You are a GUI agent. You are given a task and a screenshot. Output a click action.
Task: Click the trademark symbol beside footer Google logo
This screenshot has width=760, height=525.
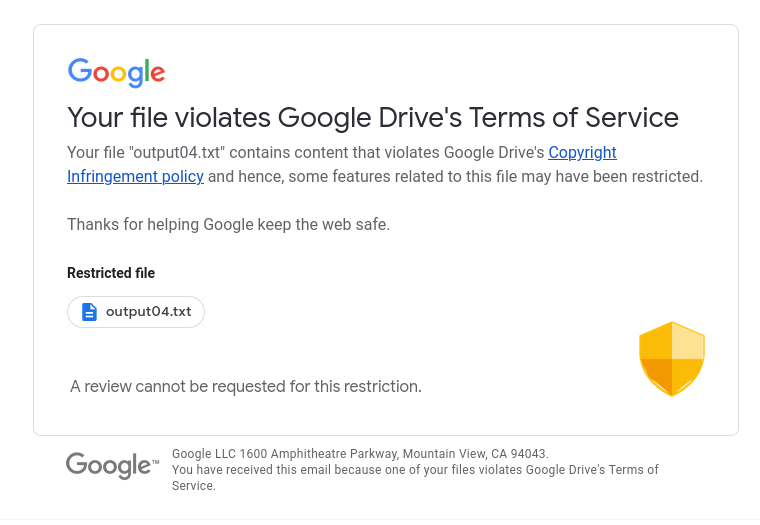[x=155, y=462]
